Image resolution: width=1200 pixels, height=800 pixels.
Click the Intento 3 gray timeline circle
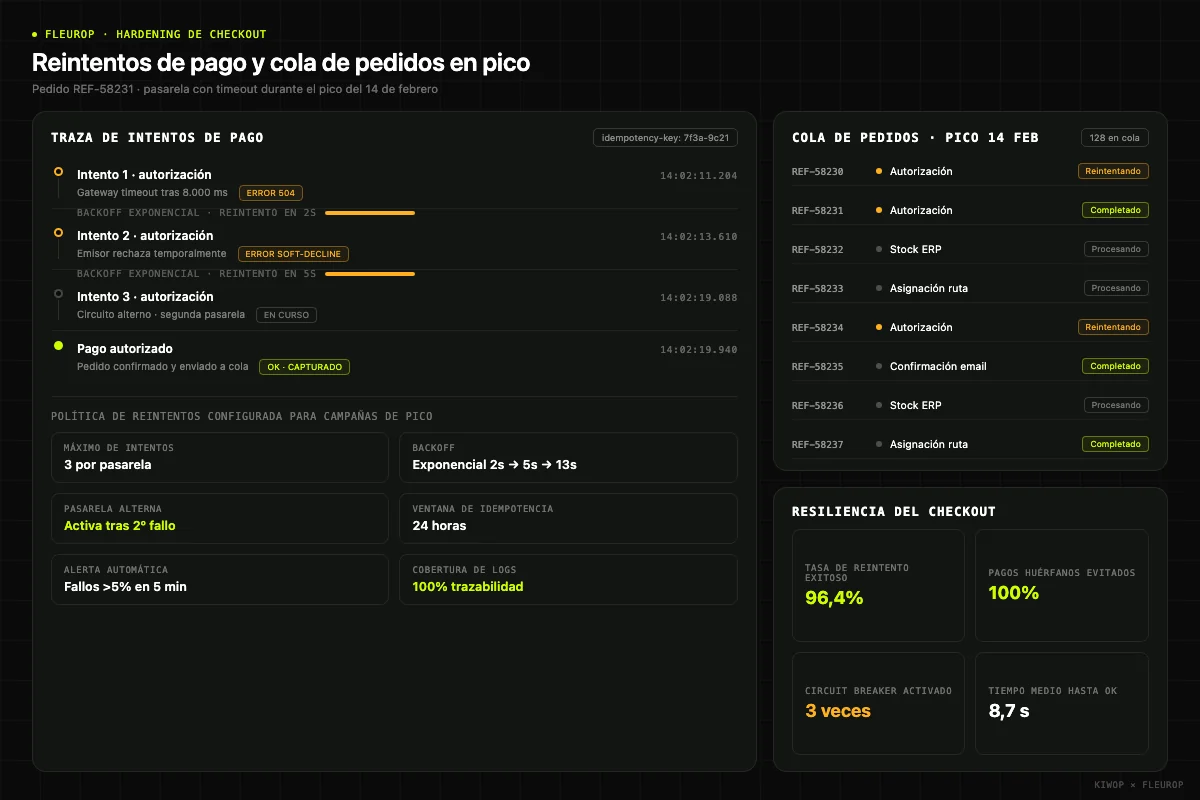pyautogui.click(x=58, y=294)
